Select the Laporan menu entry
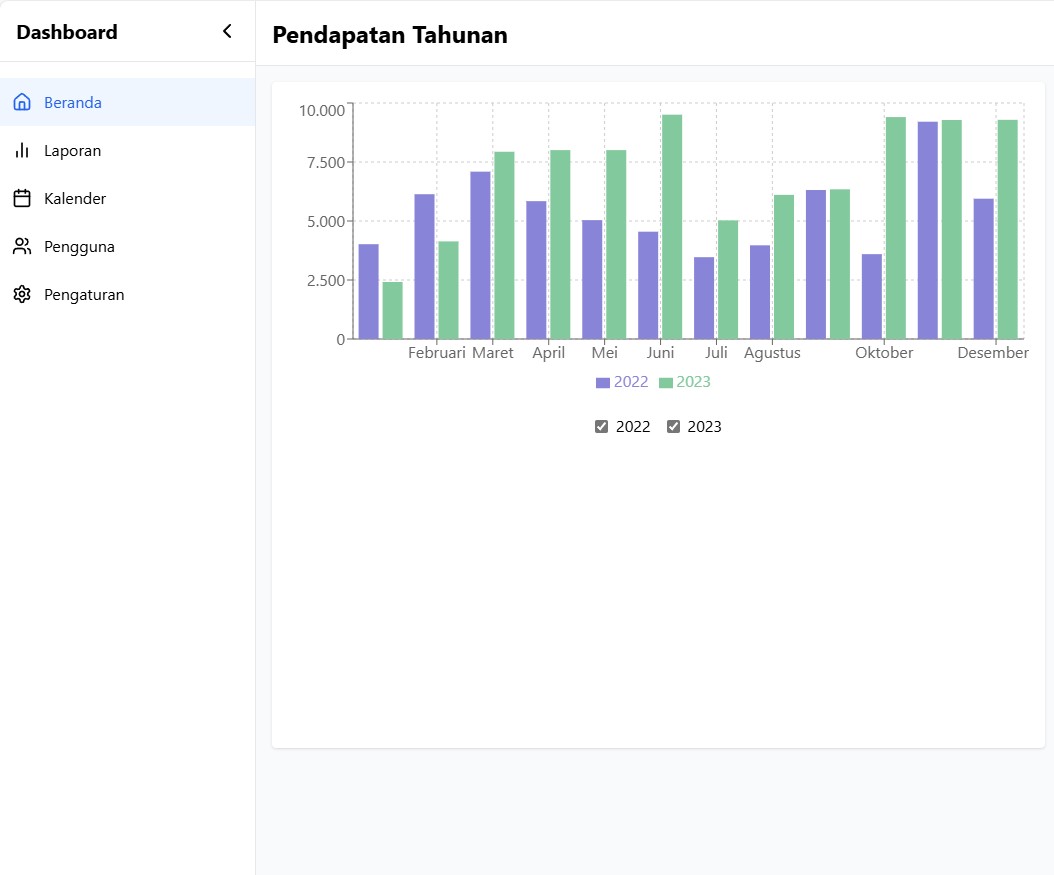The height and width of the screenshot is (875, 1054). (x=71, y=150)
